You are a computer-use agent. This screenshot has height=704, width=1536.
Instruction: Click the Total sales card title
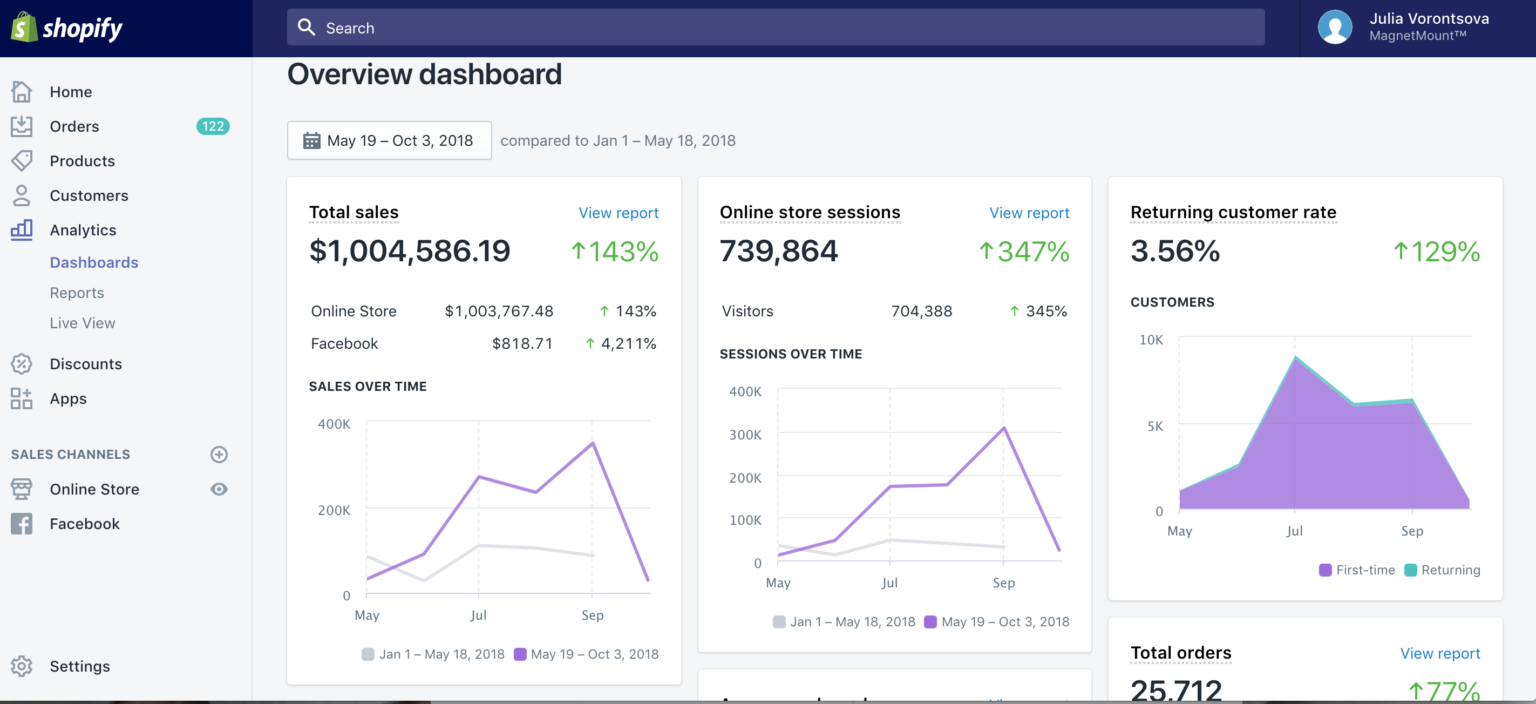click(354, 212)
